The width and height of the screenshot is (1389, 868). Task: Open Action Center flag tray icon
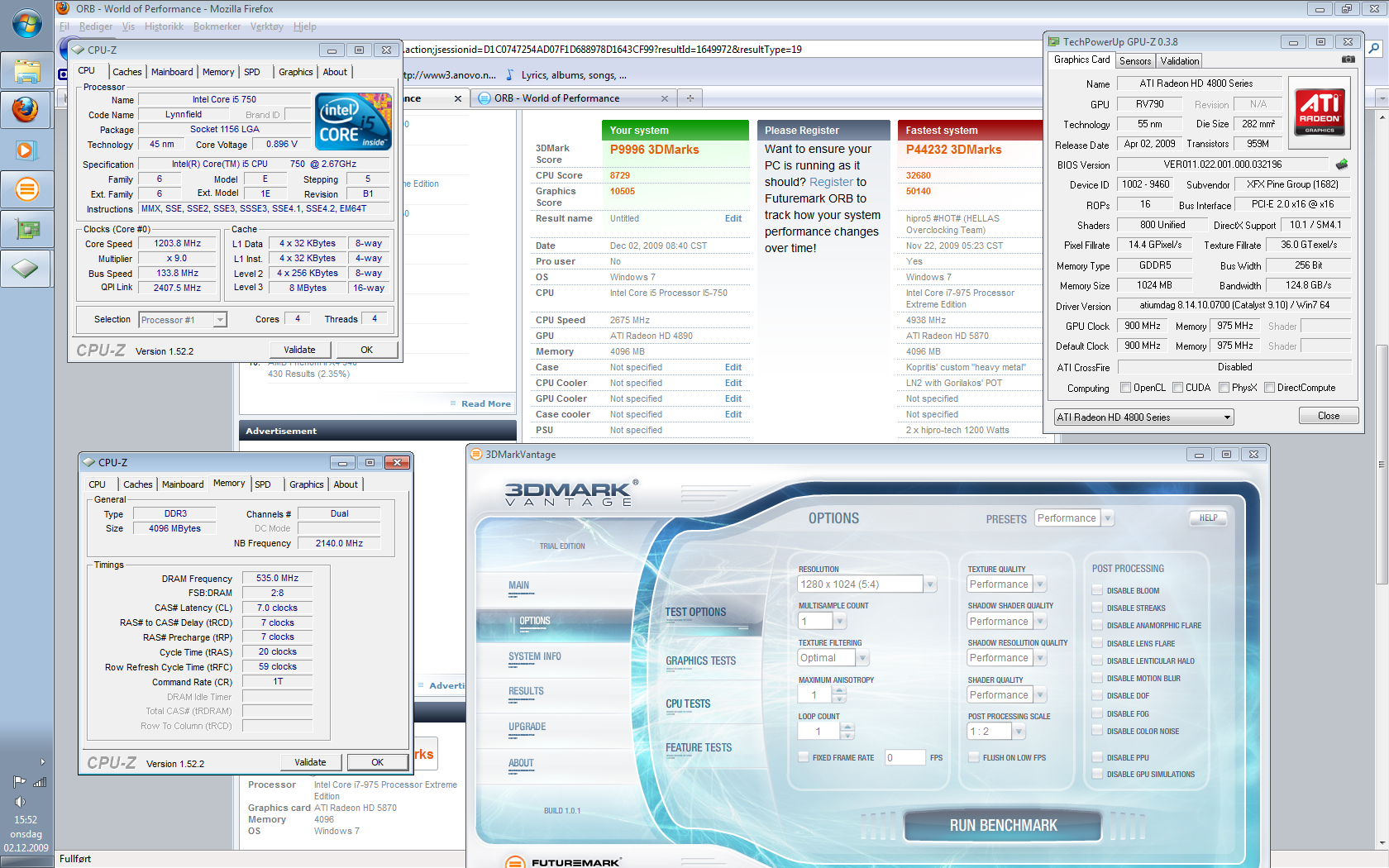[19, 781]
